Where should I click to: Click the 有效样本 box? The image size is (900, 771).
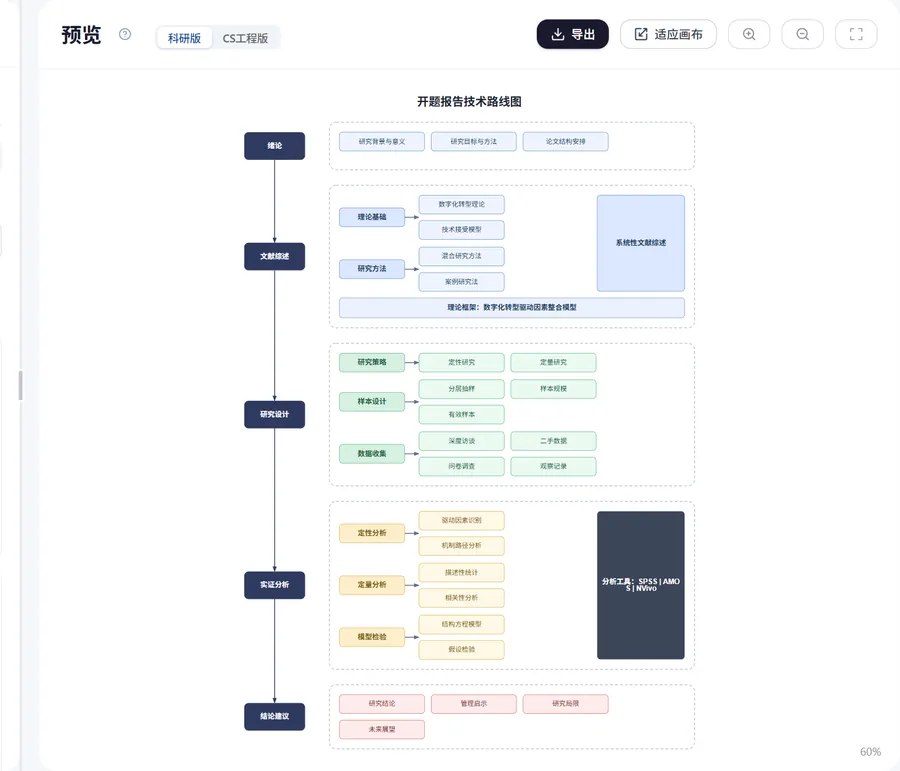(461, 414)
